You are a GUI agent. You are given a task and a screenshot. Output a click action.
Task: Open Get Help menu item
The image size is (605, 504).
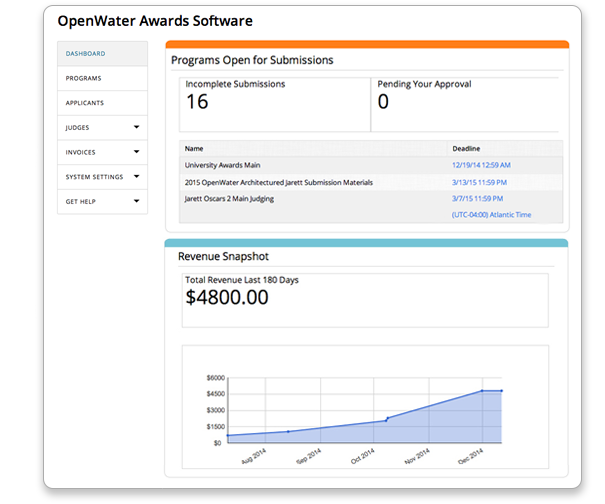tap(102, 201)
